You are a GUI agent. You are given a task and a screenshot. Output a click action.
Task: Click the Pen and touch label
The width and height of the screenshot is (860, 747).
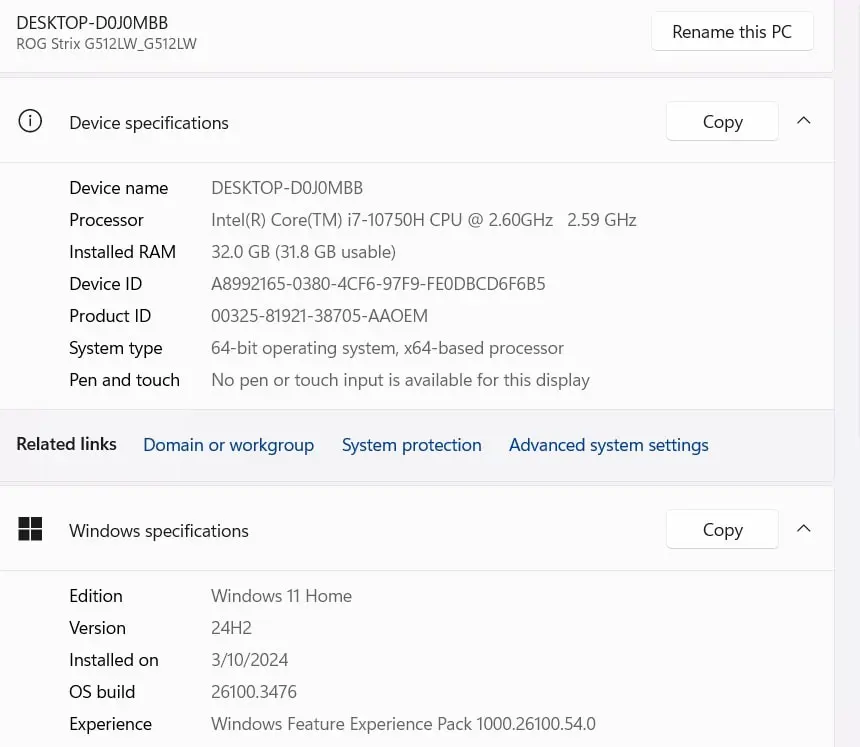125,380
